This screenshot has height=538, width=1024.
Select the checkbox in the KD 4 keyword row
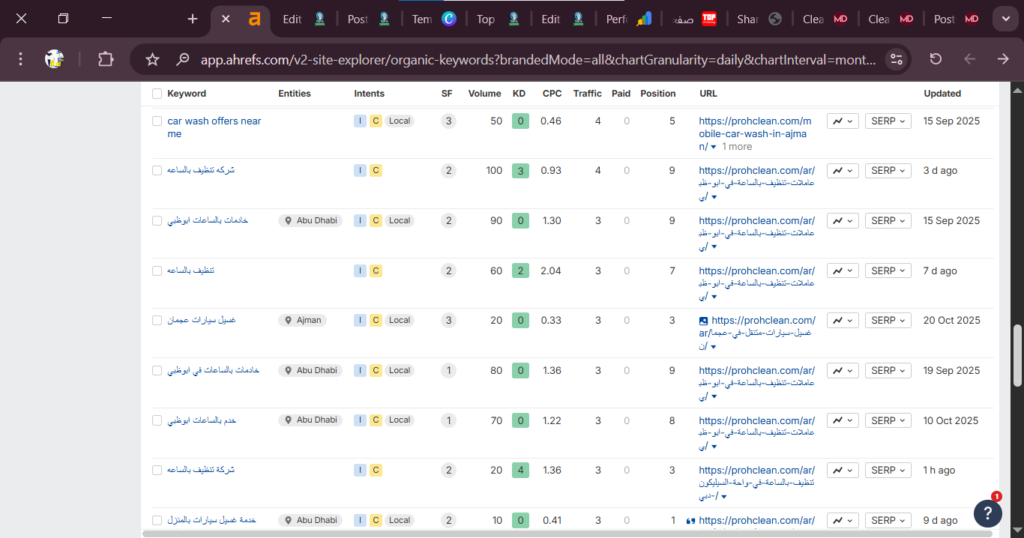click(157, 470)
